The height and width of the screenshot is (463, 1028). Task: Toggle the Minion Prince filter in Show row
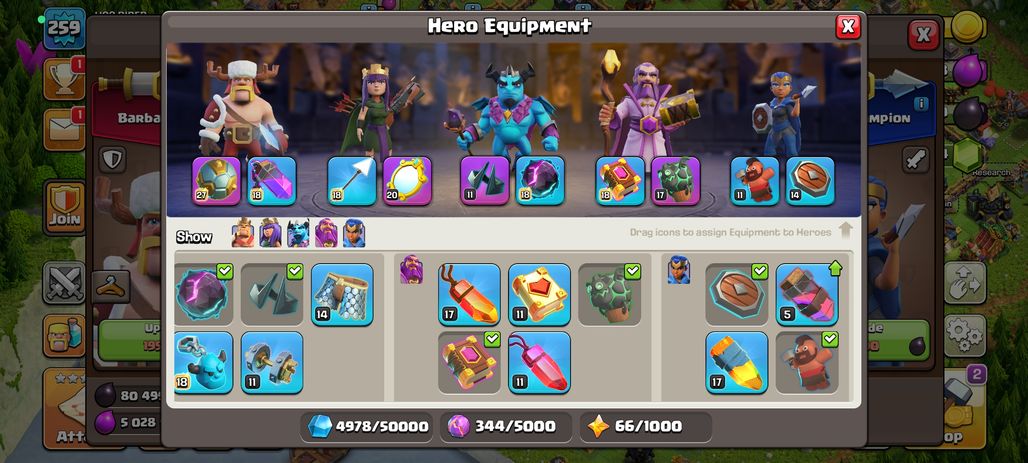[x=298, y=233]
